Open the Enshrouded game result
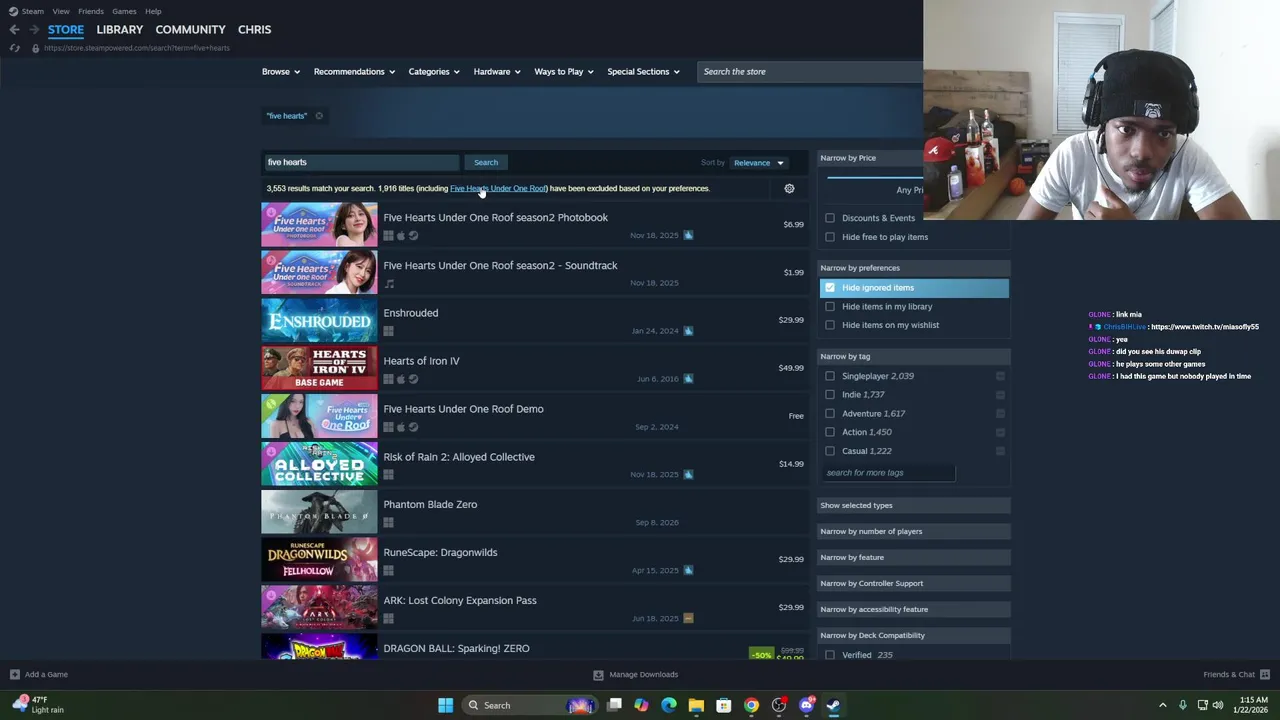1280x720 pixels. tap(535, 320)
